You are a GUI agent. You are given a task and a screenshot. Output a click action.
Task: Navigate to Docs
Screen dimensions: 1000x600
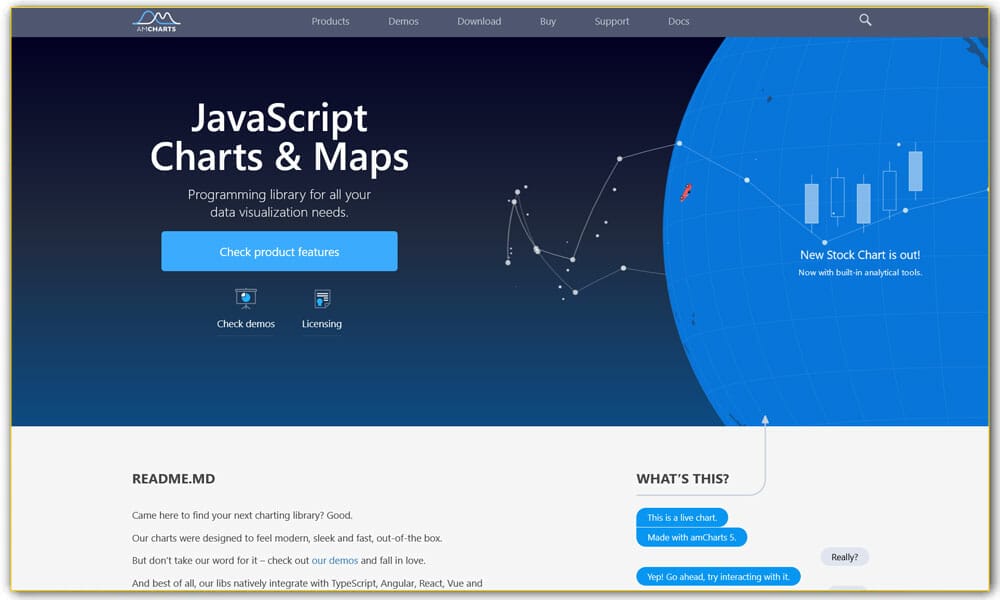tap(678, 21)
